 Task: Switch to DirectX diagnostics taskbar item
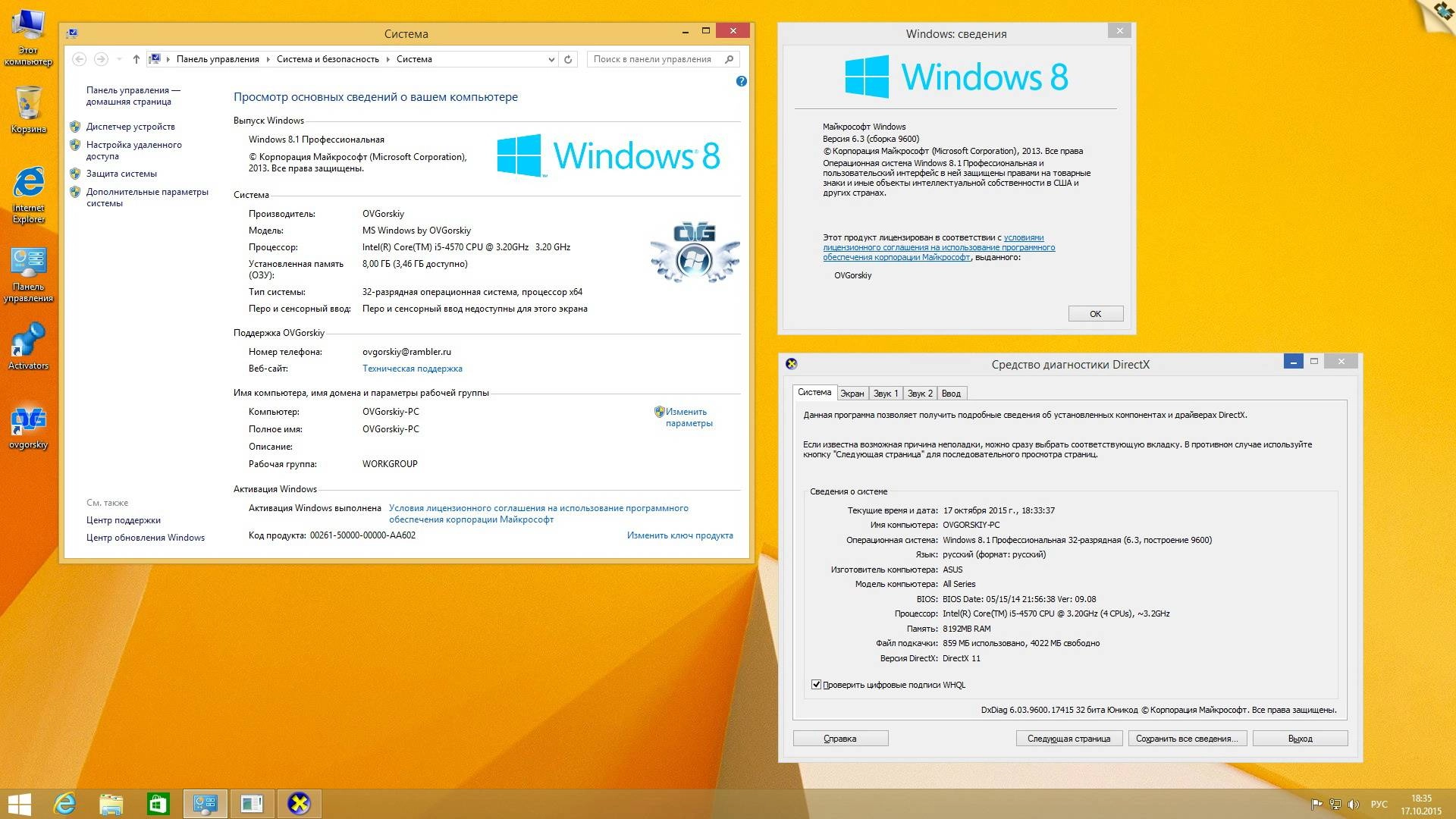click(x=299, y=804)
